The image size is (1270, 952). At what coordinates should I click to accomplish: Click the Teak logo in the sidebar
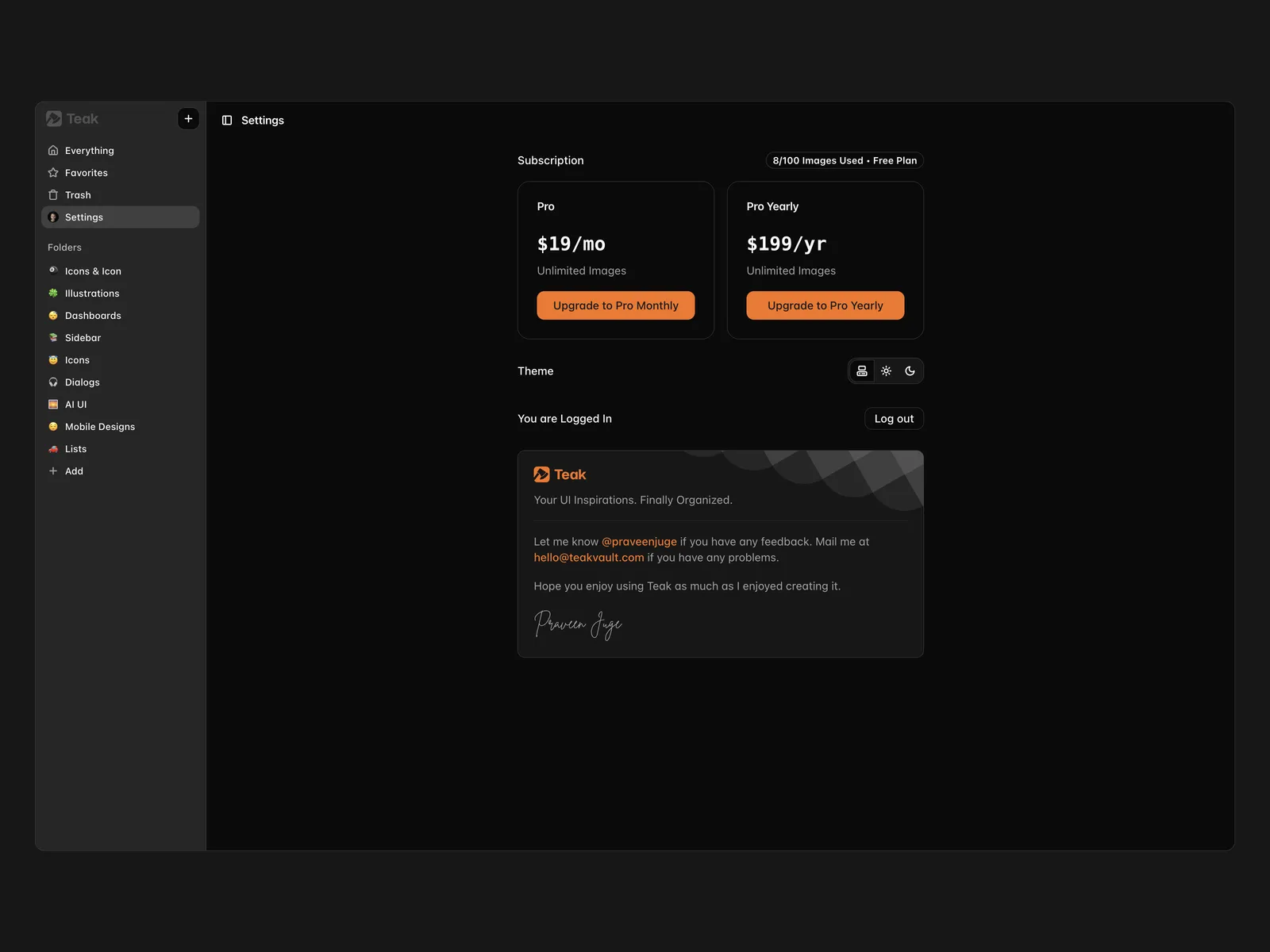[72, 119]
